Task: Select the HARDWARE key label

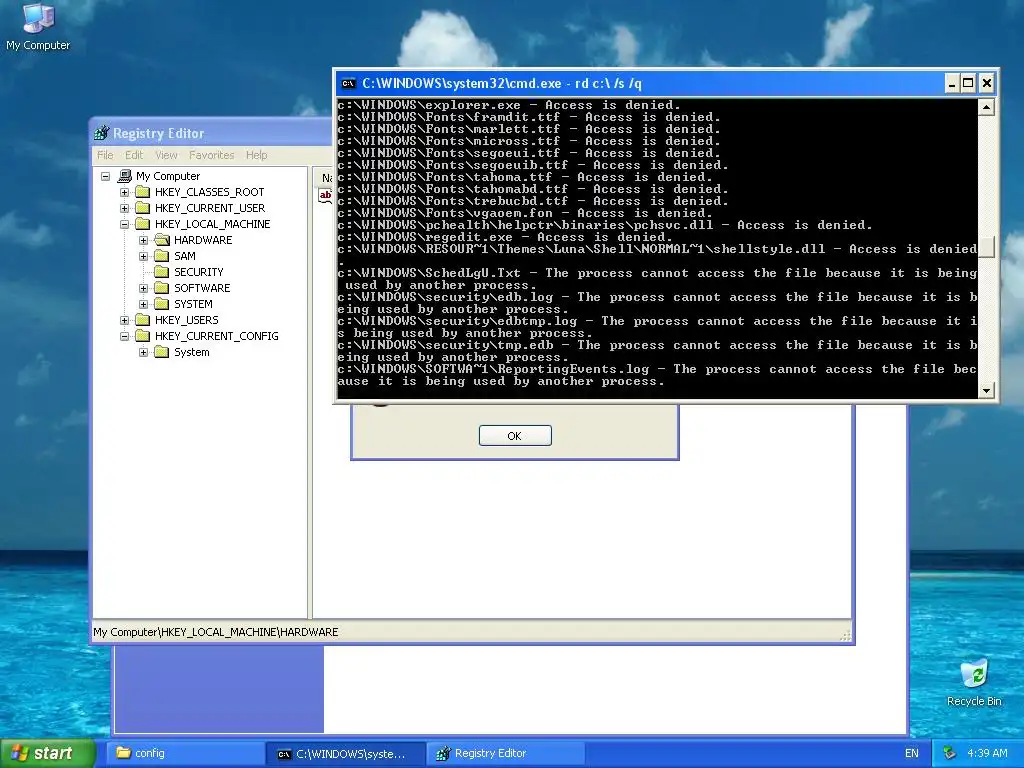Action: [203, 240]
